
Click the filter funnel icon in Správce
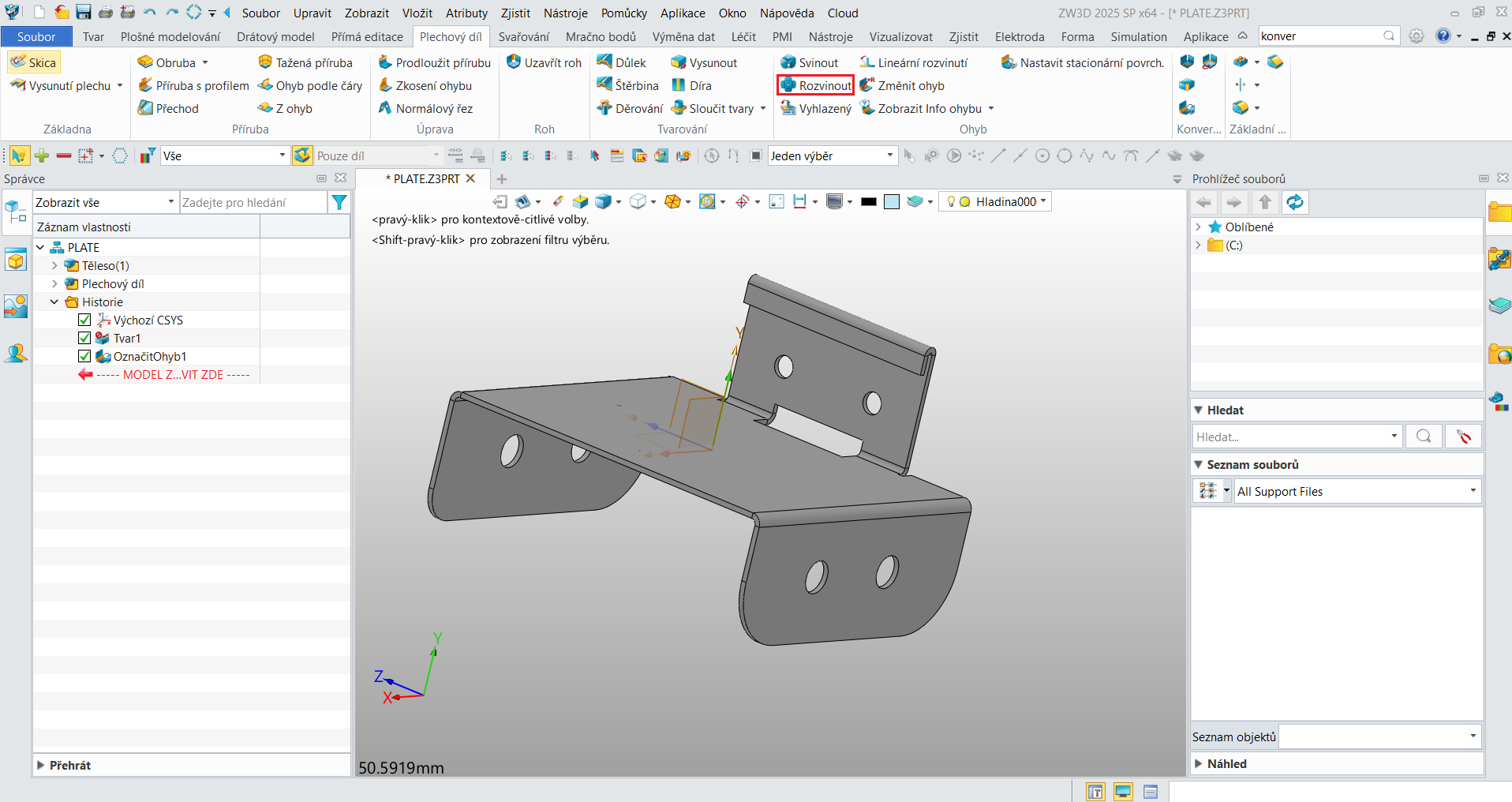339,202
